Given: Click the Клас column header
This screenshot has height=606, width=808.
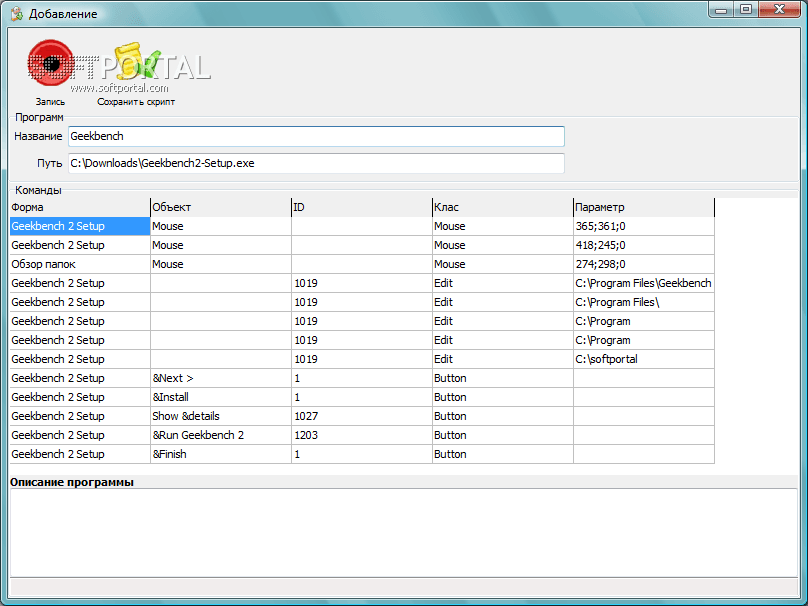Looking at the screenshot, I should (503, 207).
